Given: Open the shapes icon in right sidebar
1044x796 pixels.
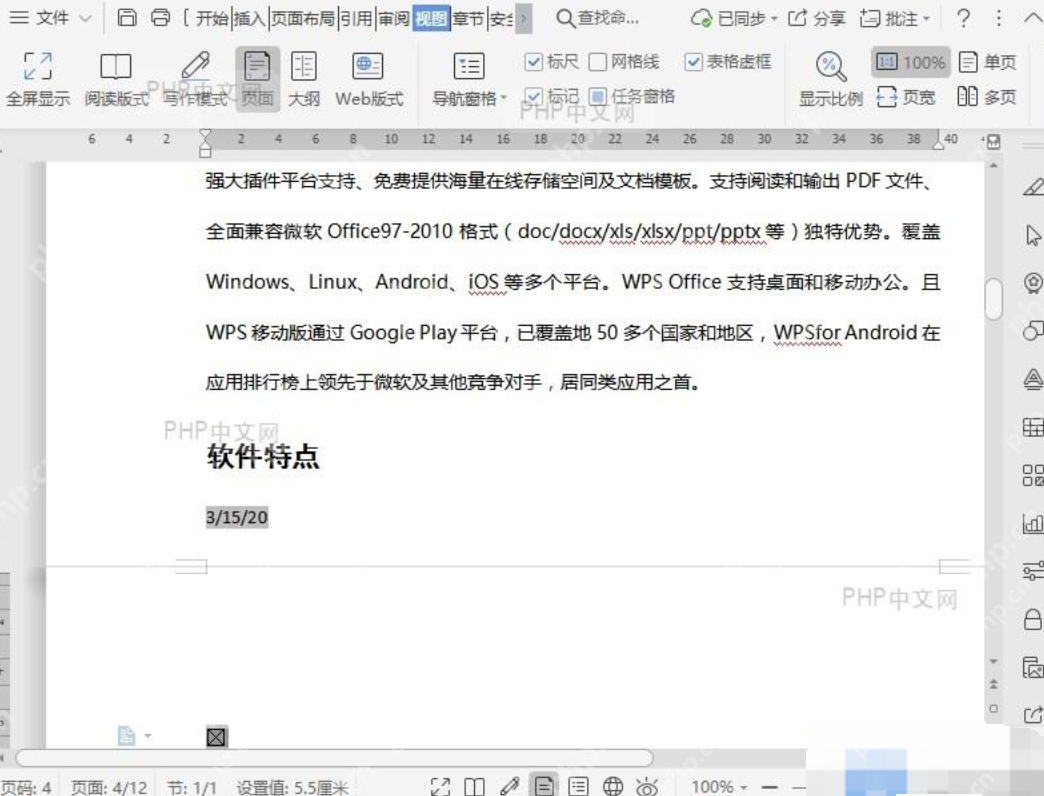Looking at the screenshot, I should pos(1033,331).
